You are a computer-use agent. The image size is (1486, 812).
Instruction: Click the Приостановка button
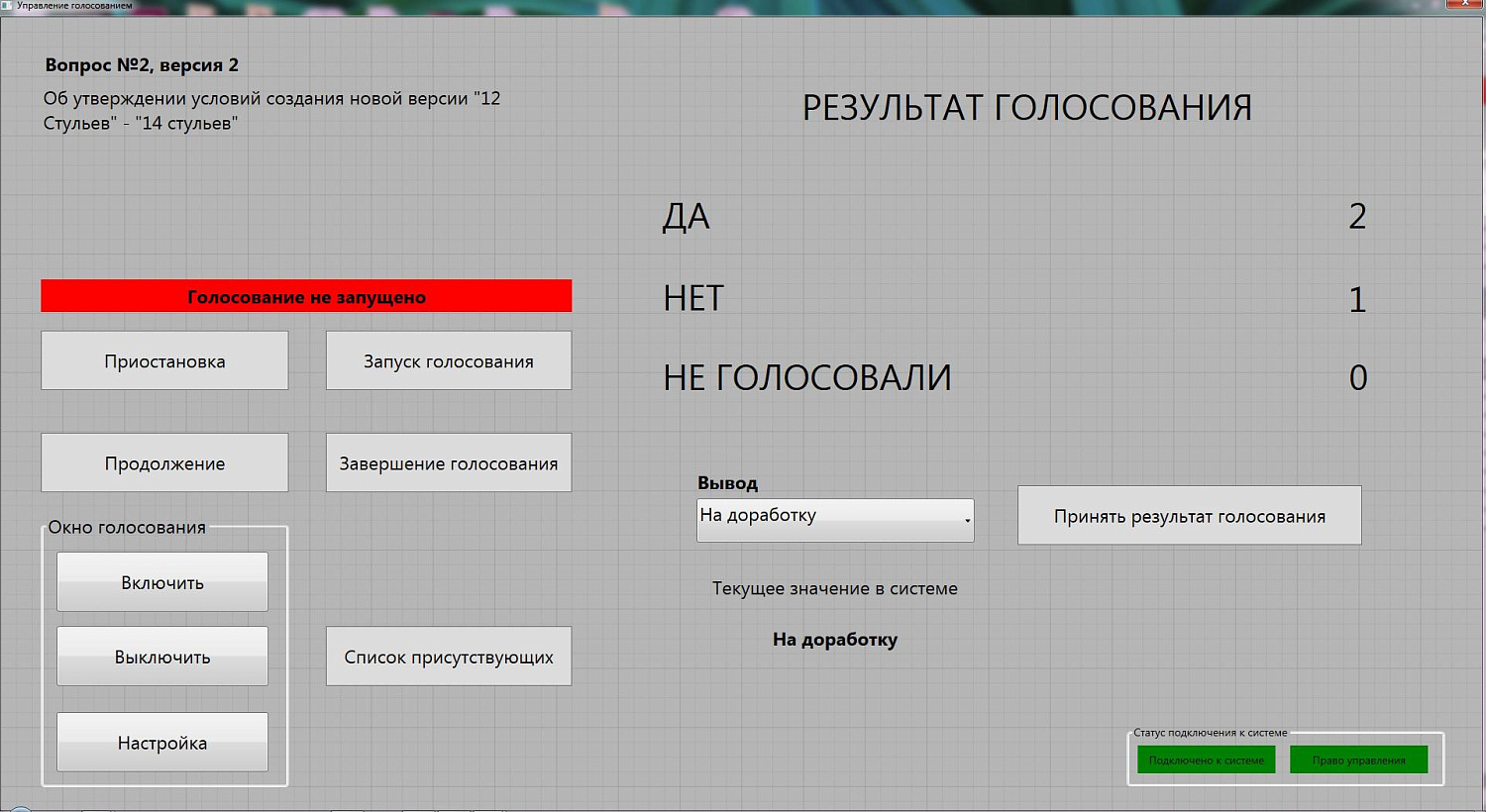click(x=164, y=360)
